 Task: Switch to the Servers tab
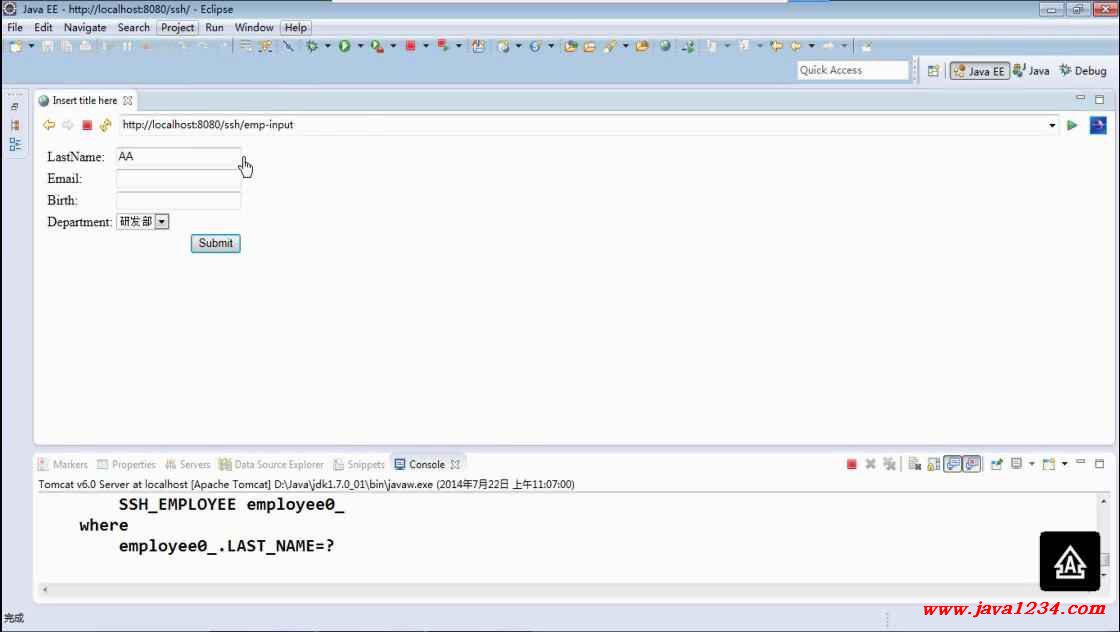[188, 465]
